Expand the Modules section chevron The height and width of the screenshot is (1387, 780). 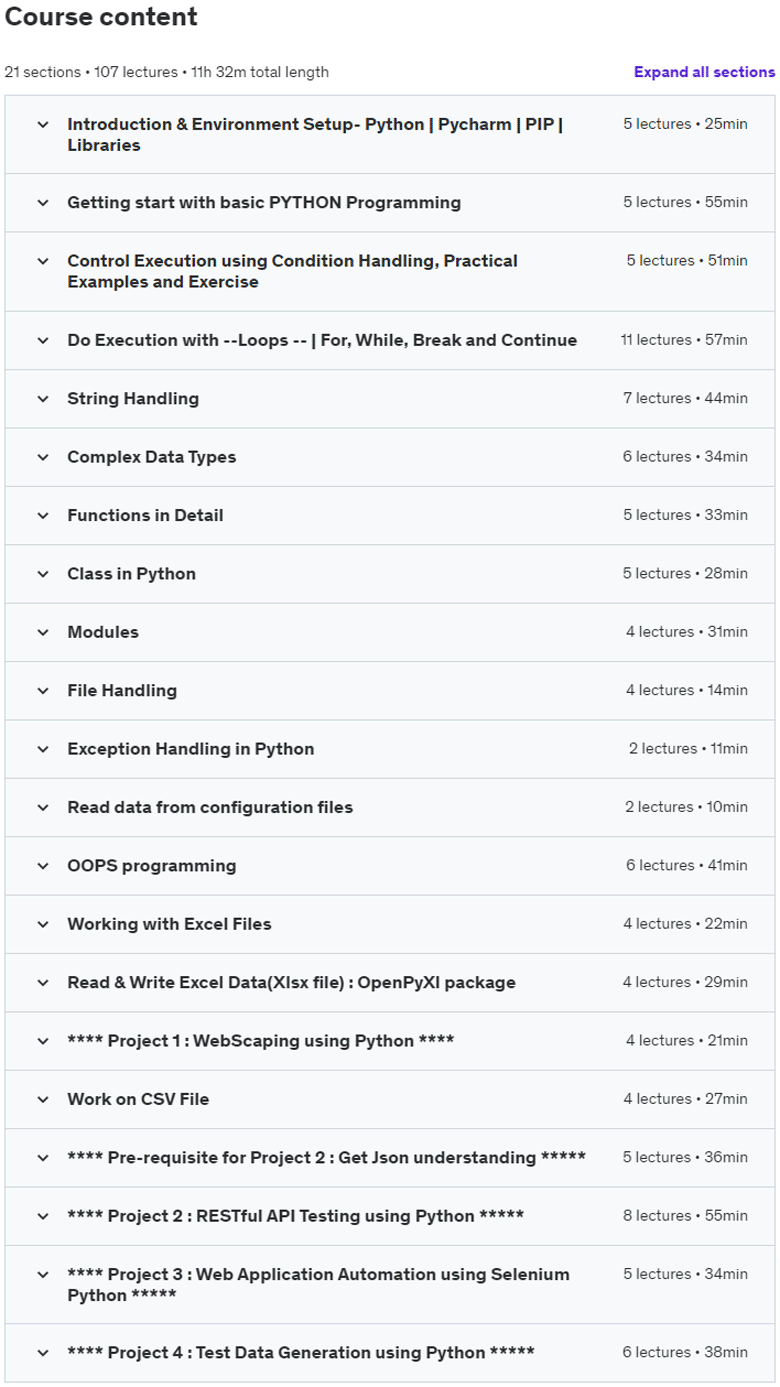point(42,632)
